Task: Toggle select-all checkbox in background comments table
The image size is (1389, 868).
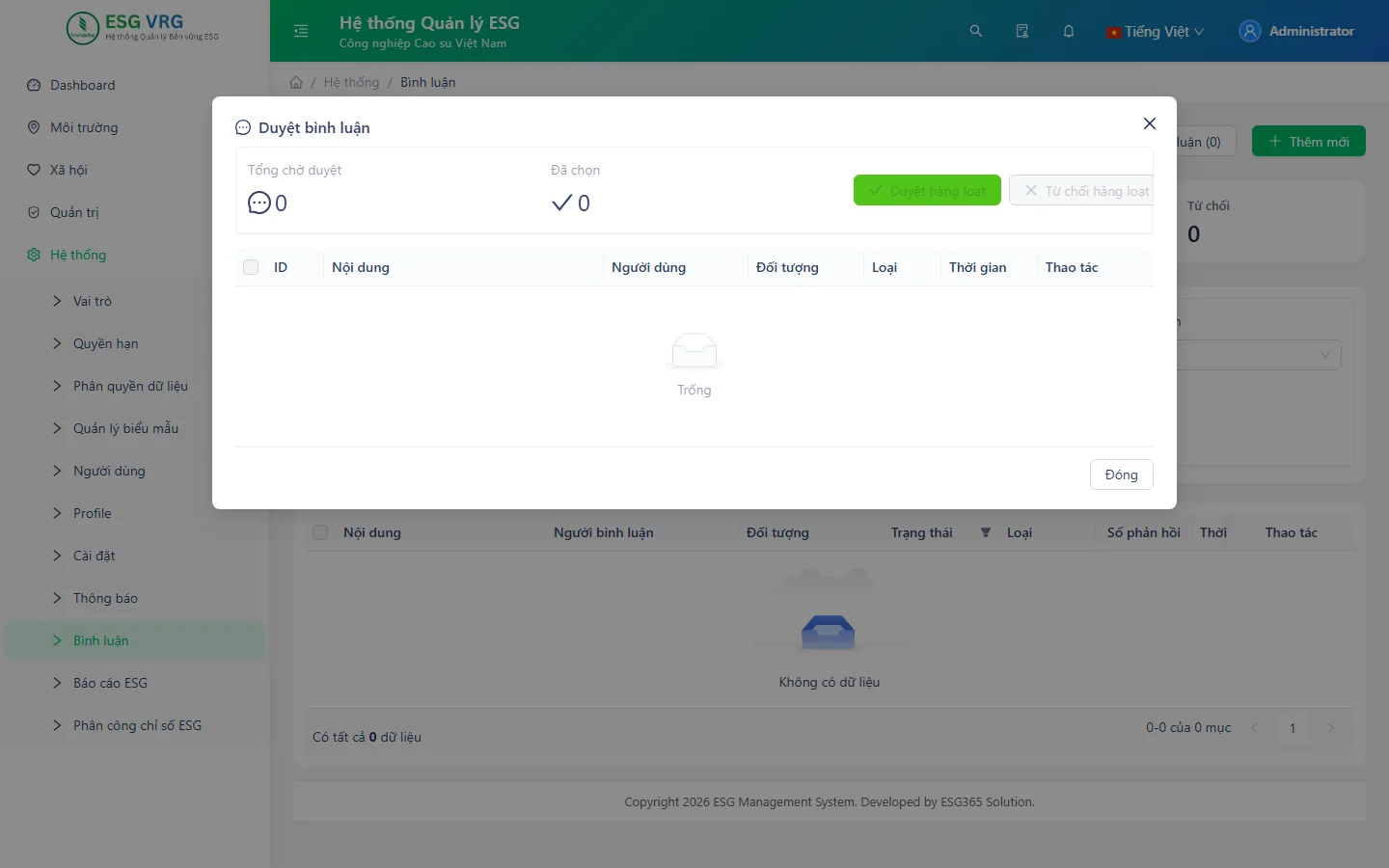Action: [320, 532]
